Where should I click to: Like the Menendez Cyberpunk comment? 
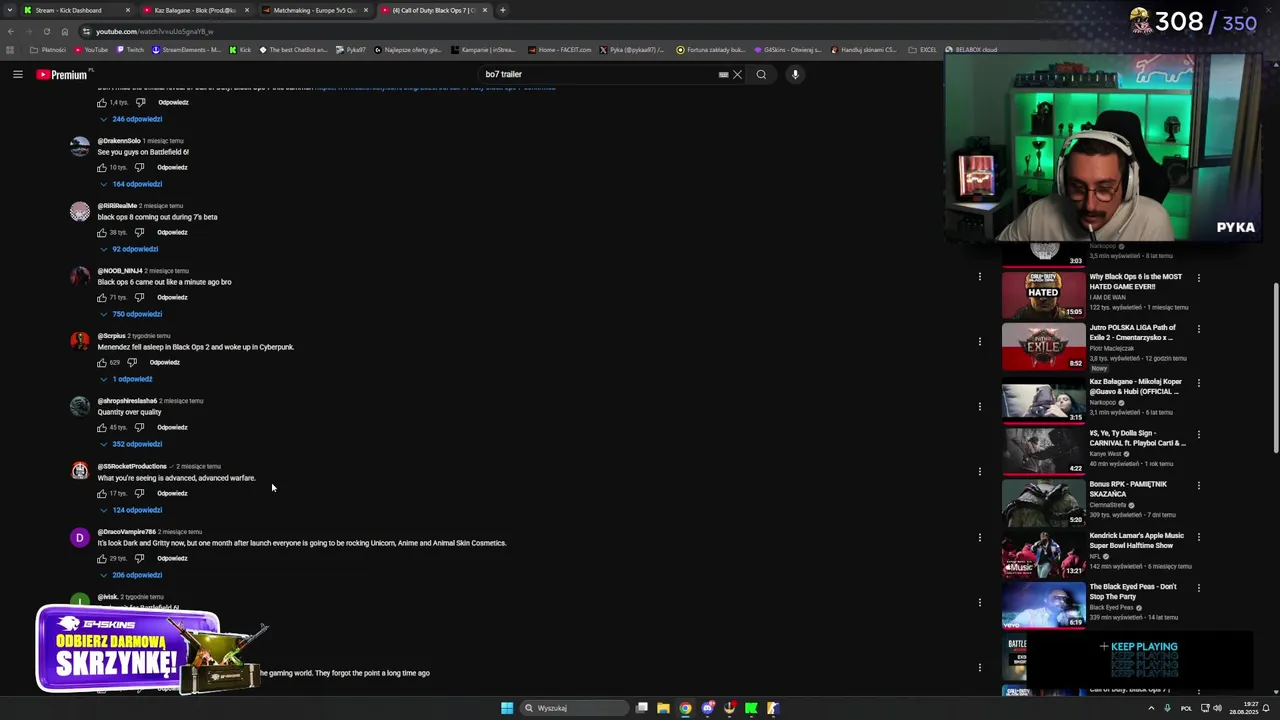pos(102,362)
